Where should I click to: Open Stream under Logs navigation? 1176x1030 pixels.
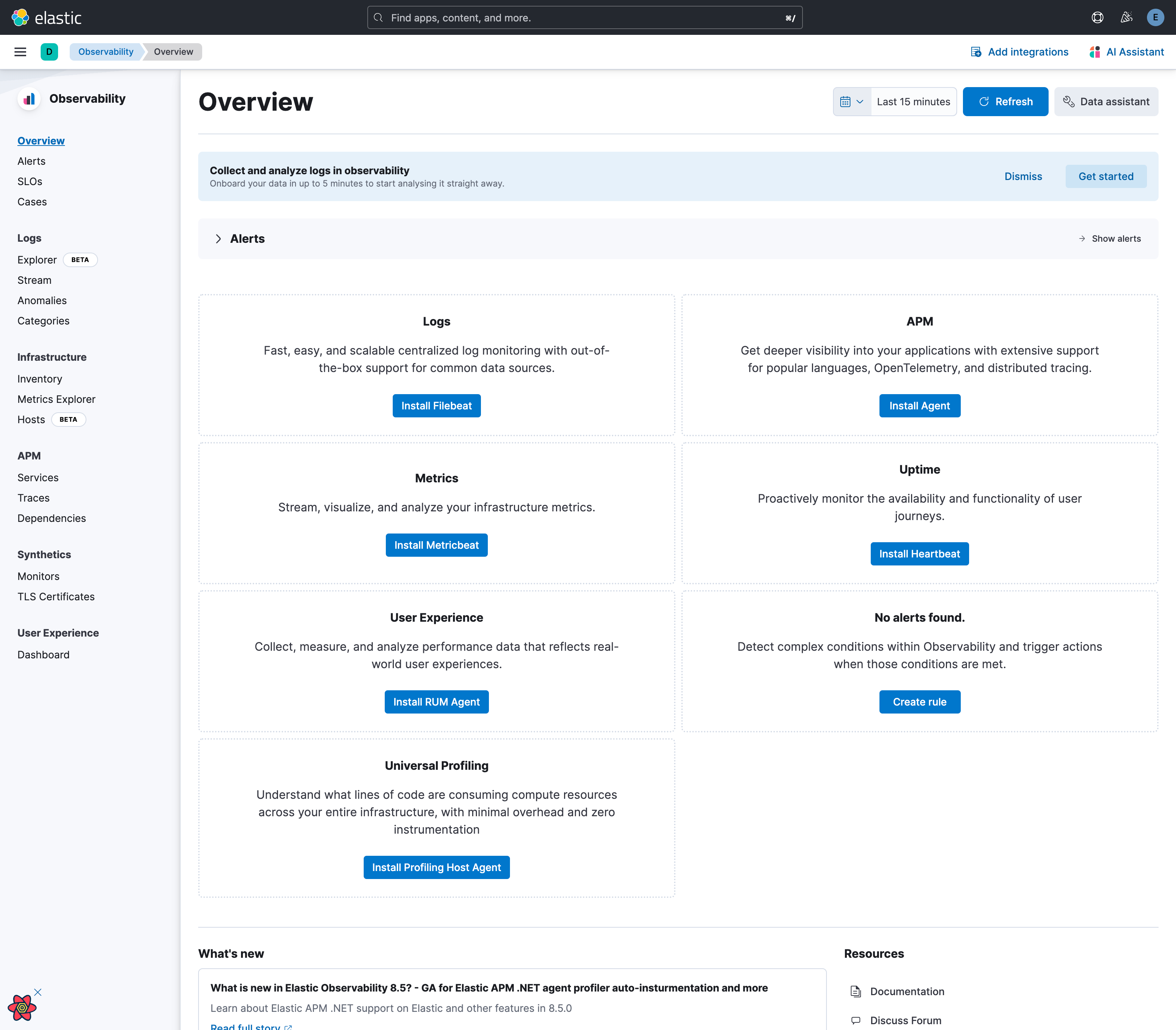[34, 280]
